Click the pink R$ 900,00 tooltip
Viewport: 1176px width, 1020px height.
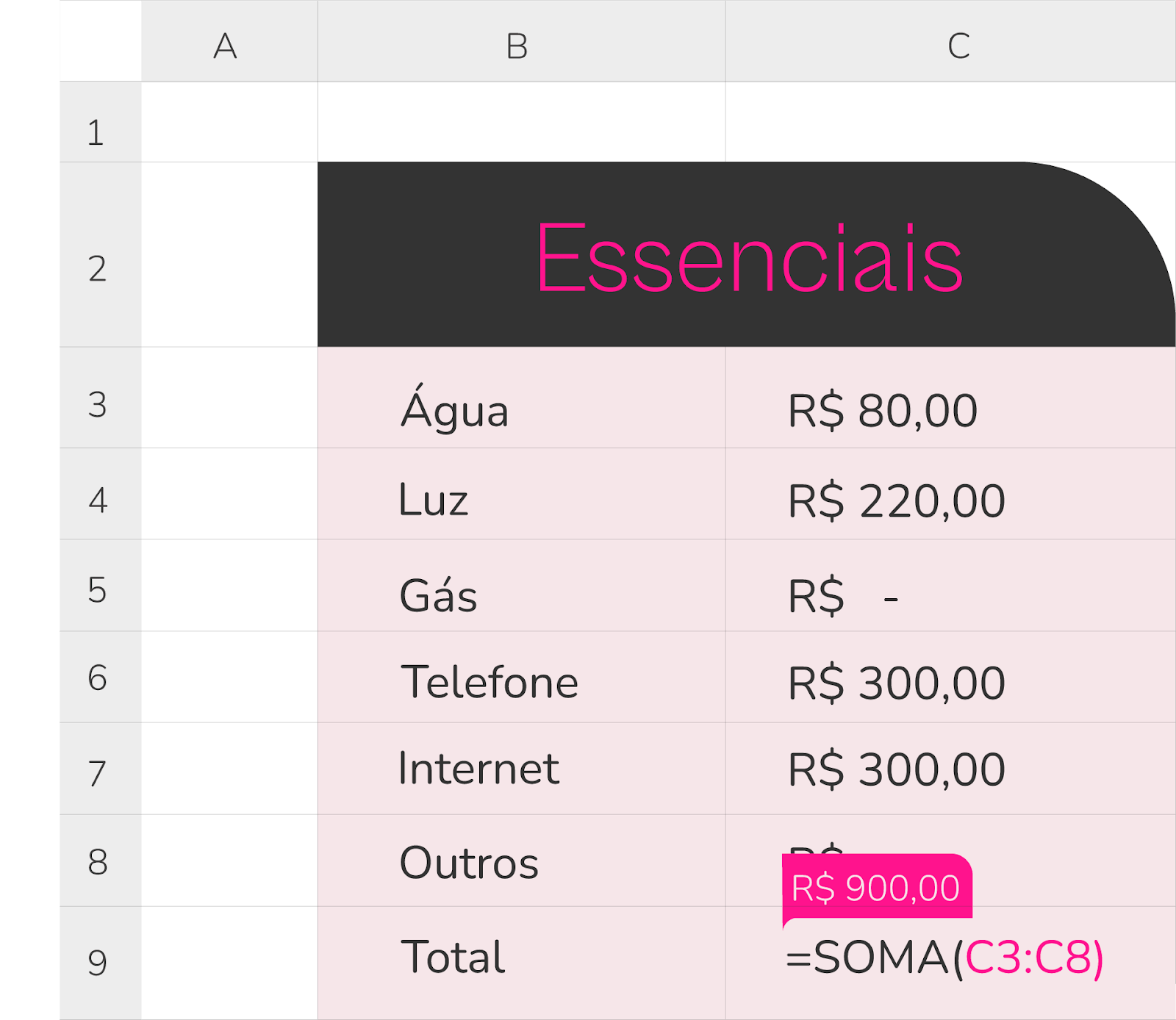click(876, 888)
